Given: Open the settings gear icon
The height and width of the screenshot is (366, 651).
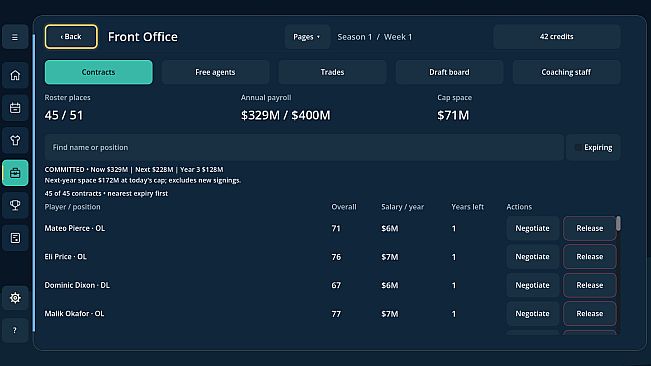Looking at the screenshot, I should click(15, 298).
